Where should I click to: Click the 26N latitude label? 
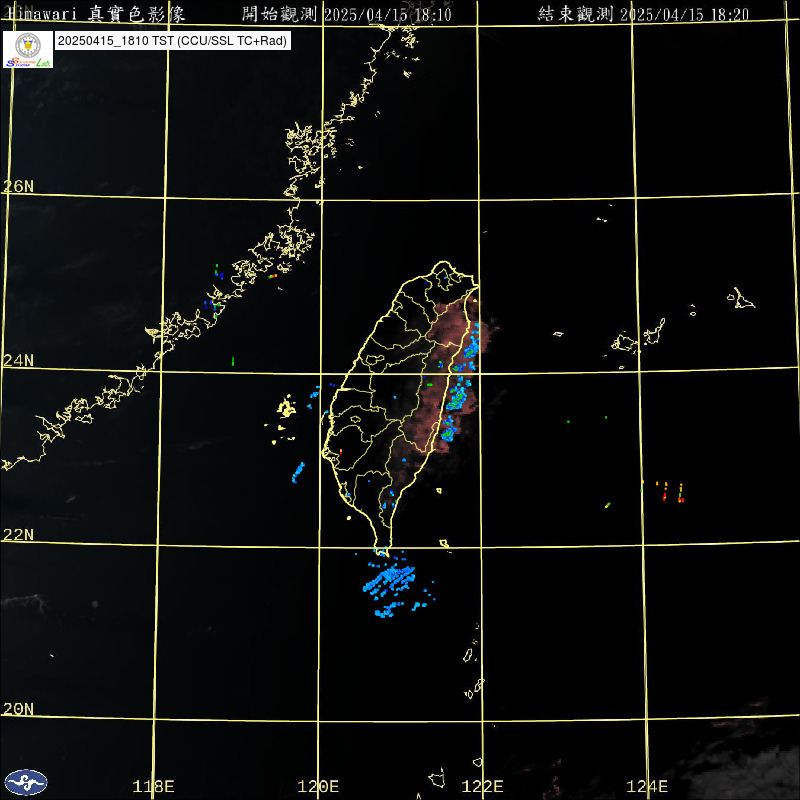18,186
